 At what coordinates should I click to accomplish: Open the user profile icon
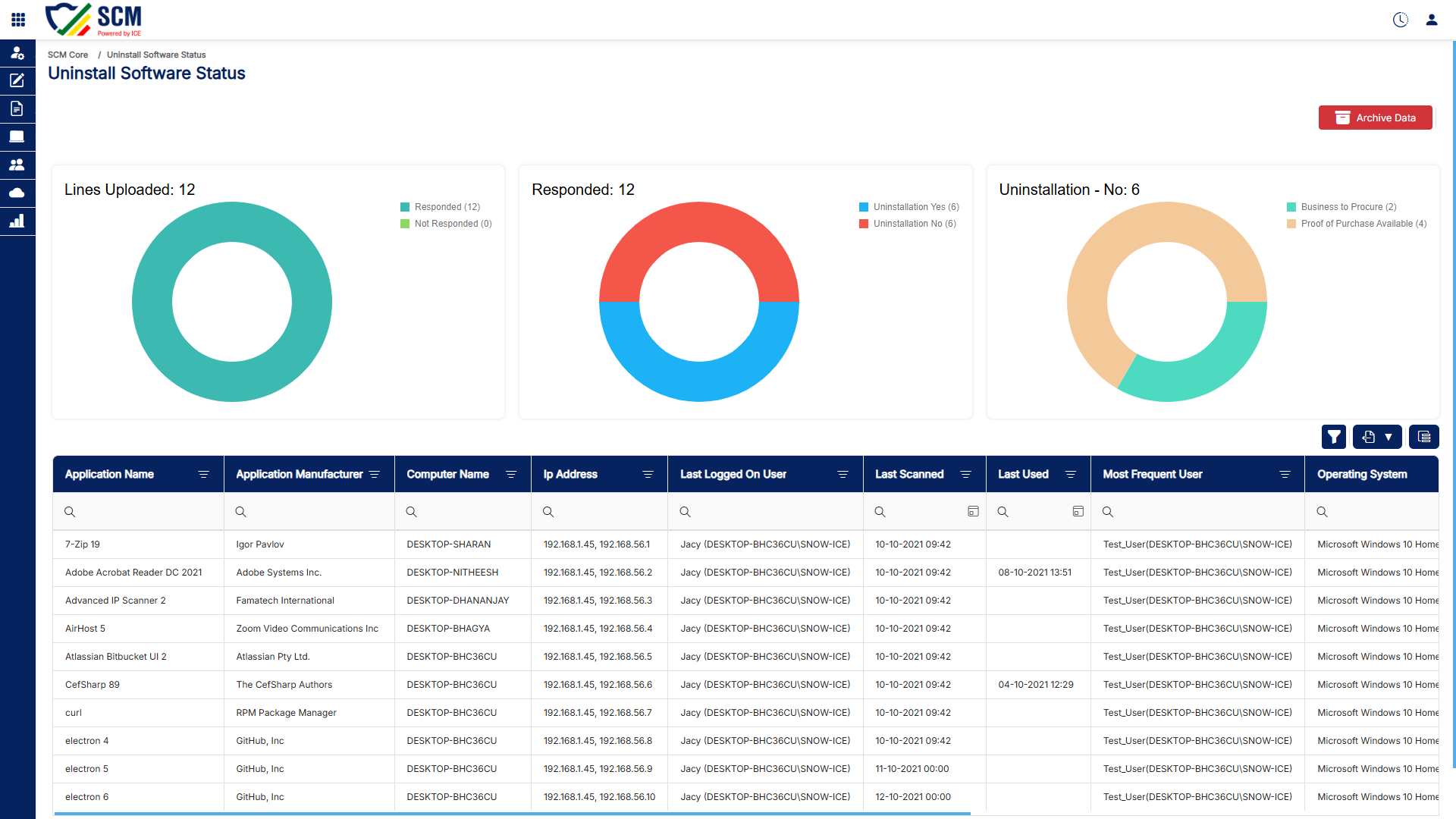(1432, 20)
